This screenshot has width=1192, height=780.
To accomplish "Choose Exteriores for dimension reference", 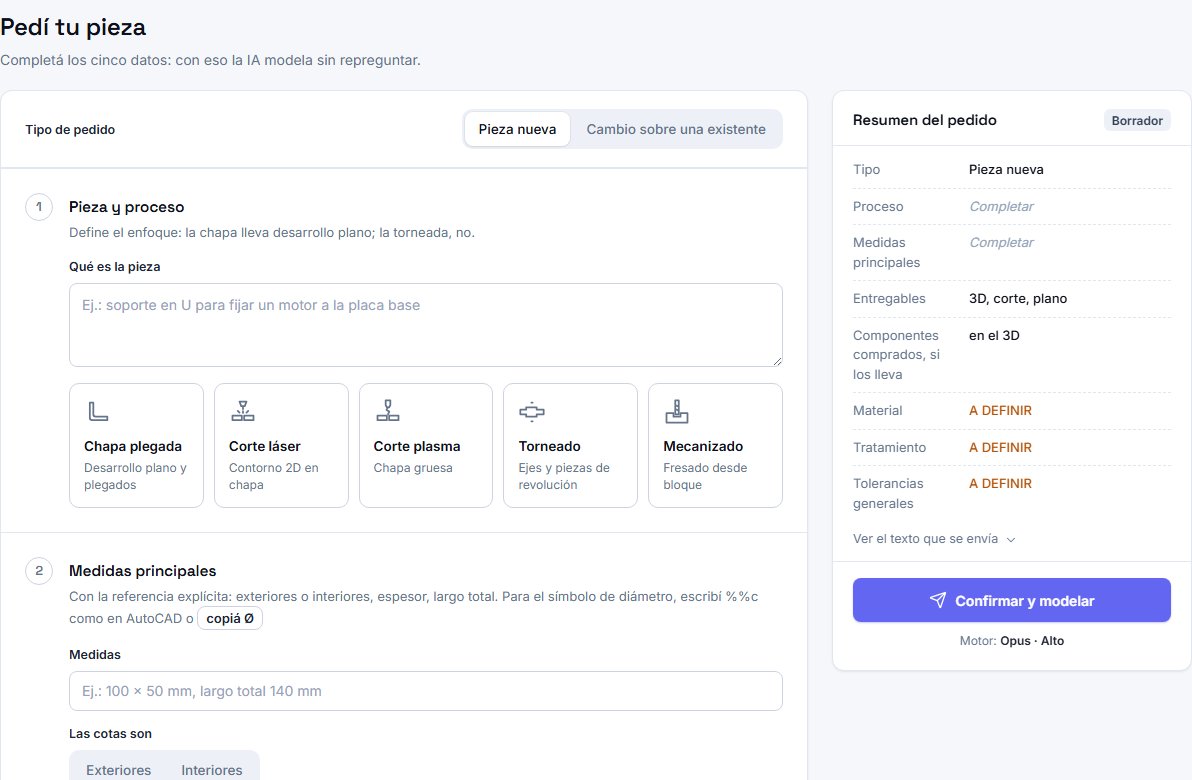I will 119,769.
